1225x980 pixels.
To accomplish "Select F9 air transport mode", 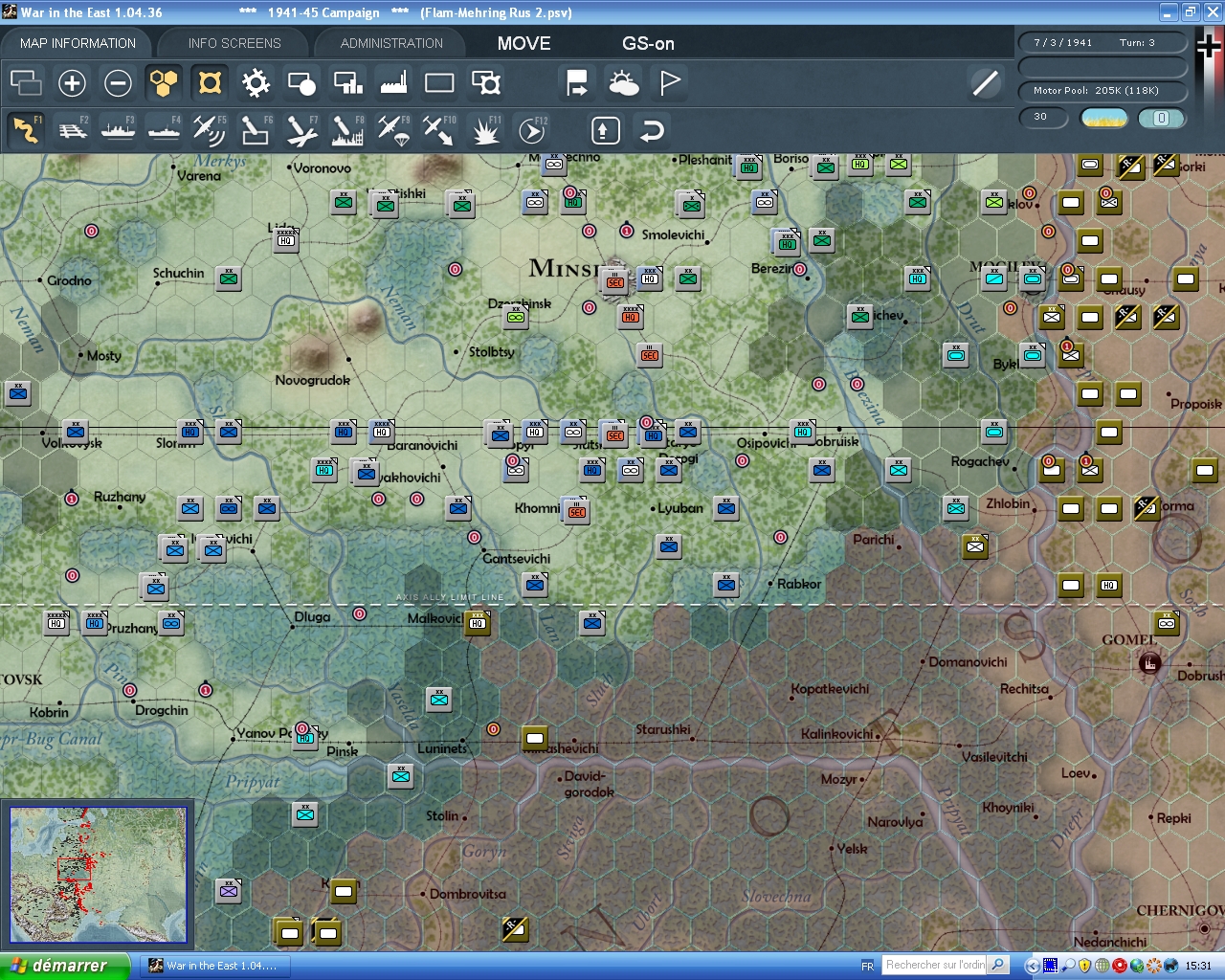I will click(393, 130).
